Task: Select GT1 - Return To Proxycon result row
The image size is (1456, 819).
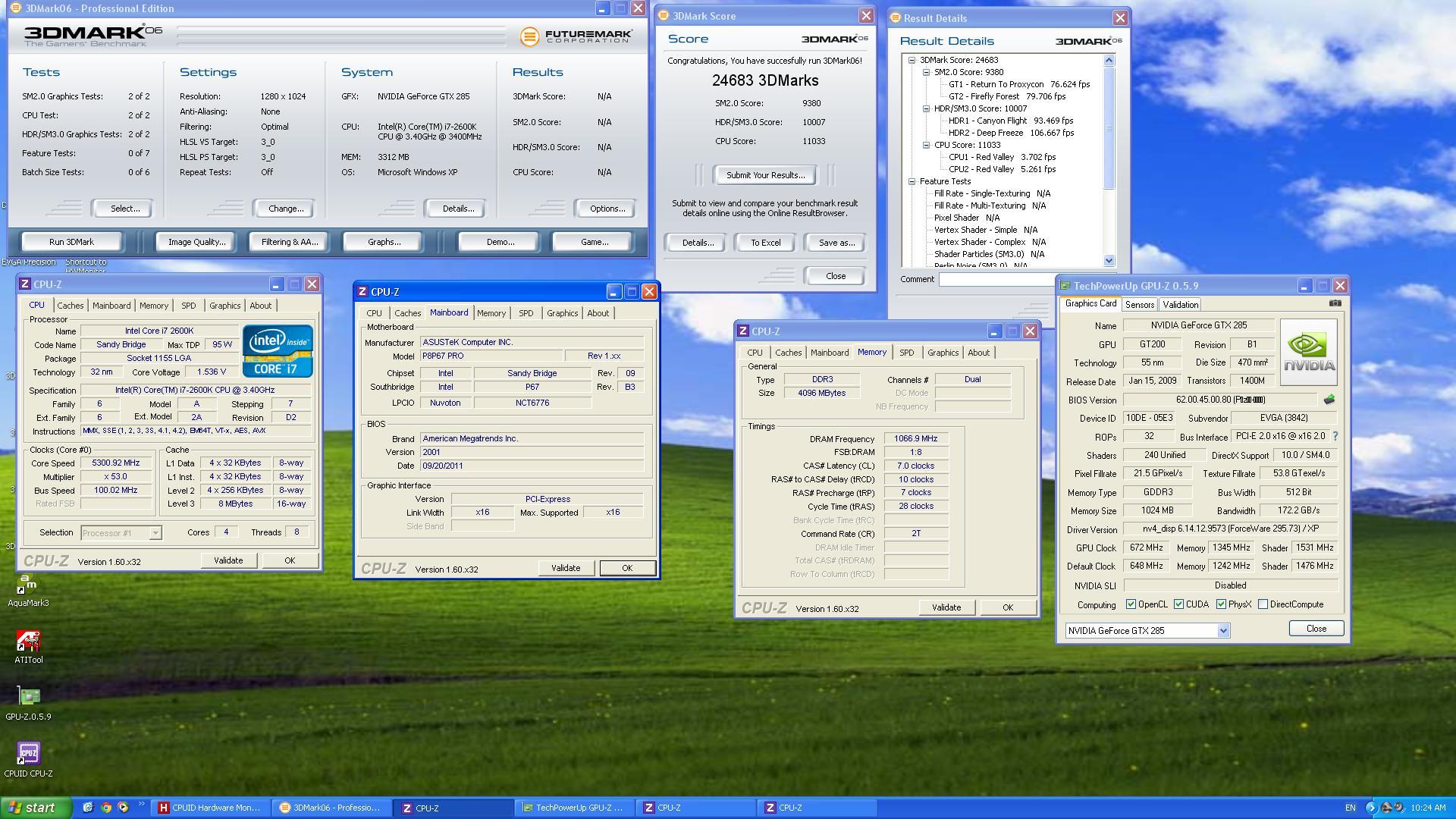Action: click(x=1018, y=84)
